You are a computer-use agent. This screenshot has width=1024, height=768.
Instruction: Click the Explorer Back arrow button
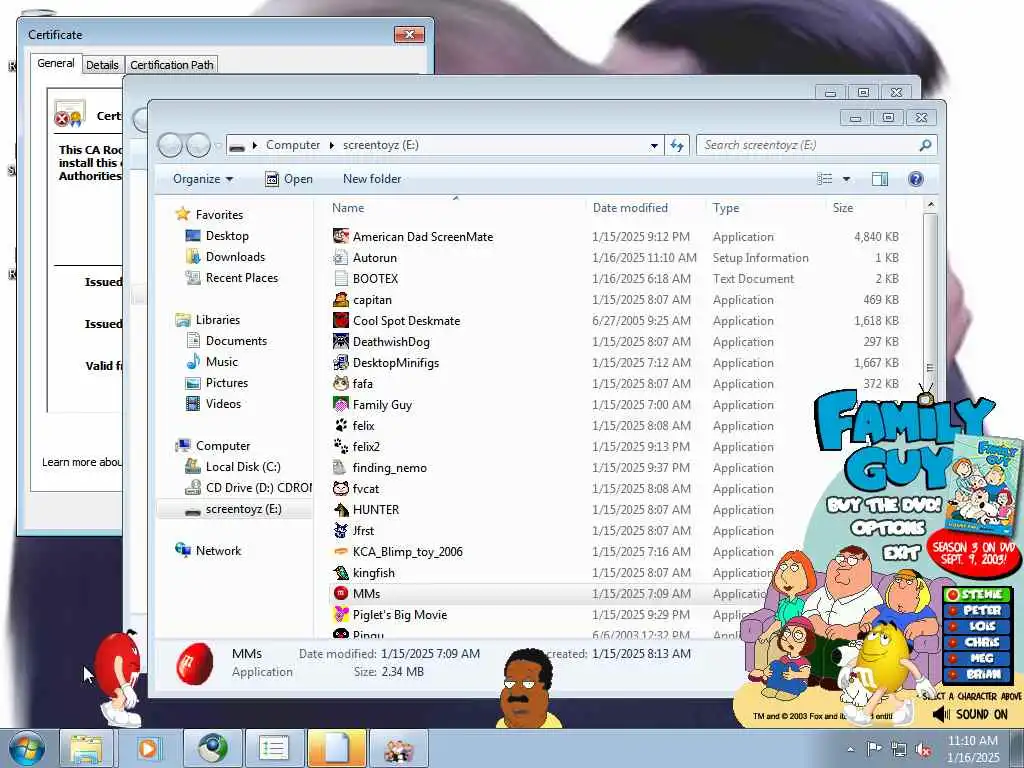click(x=170, y=145)
